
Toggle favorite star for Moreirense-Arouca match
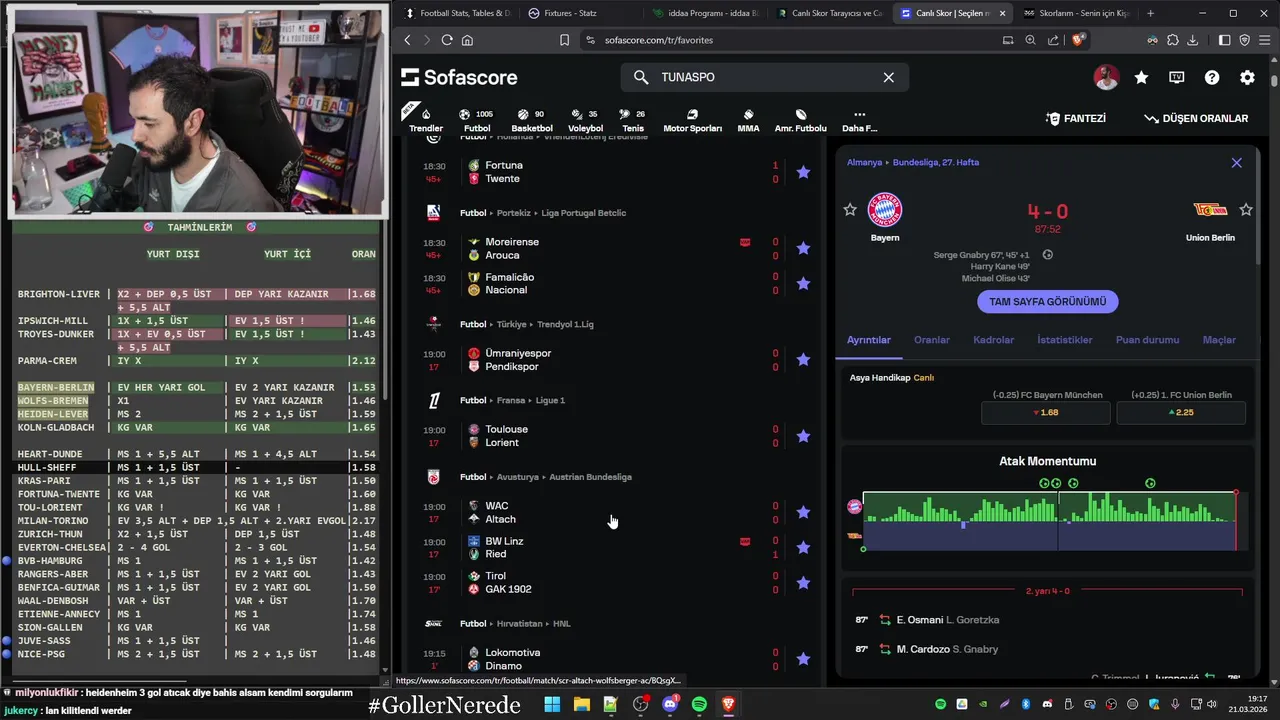(x=803, y=248)
